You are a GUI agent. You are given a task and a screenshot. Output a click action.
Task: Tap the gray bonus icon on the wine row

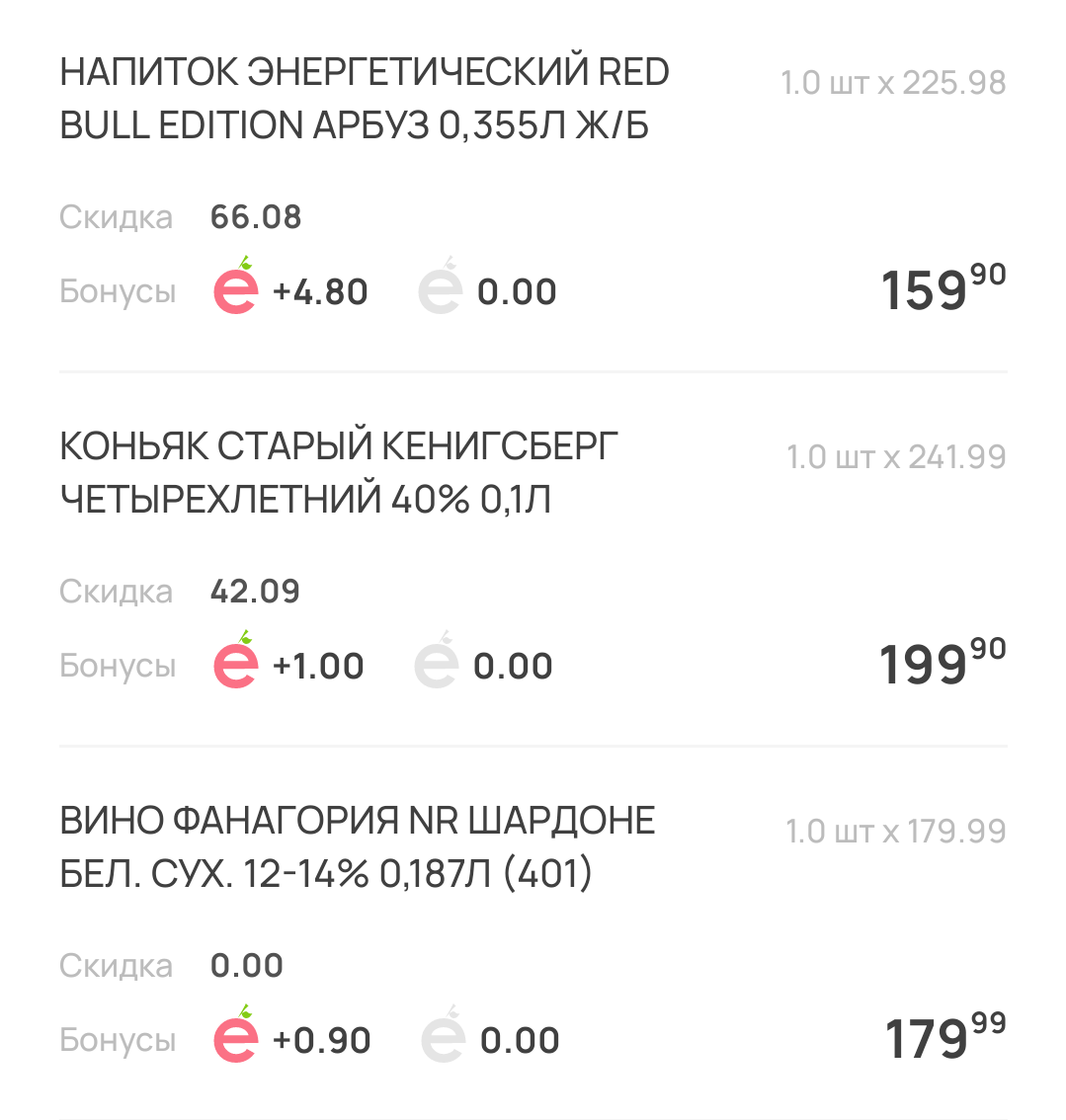(443, 1033)
